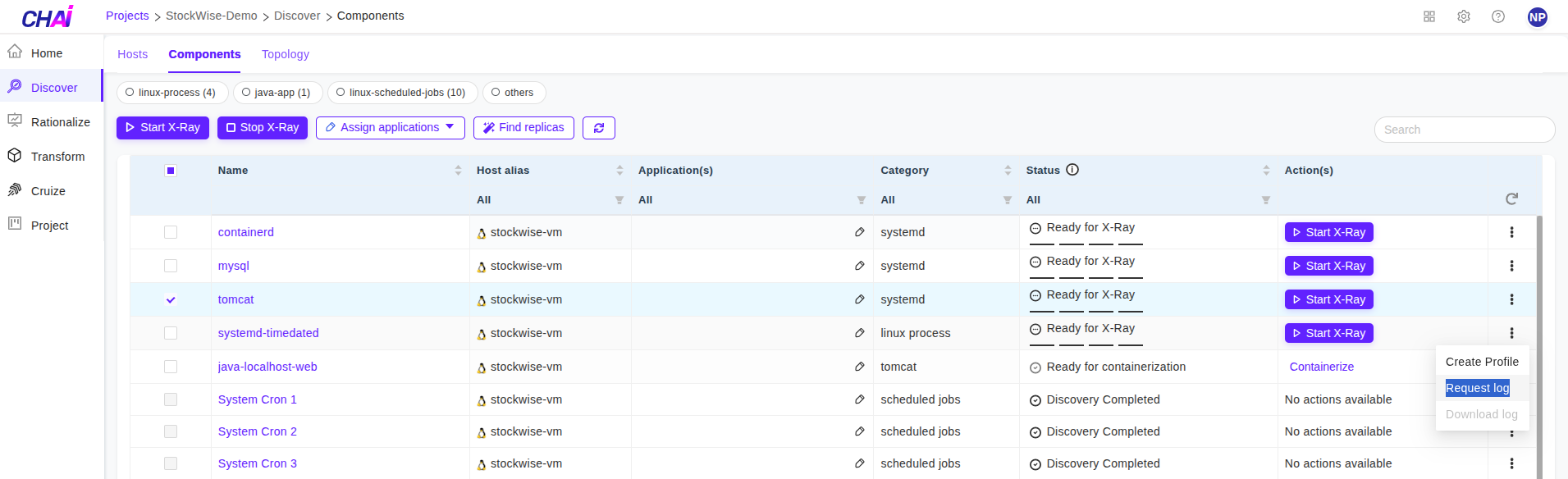Sort table by Category column arrows
Image resolution: width=1568 pixels, height=479 pixels.
point(1008,171)
